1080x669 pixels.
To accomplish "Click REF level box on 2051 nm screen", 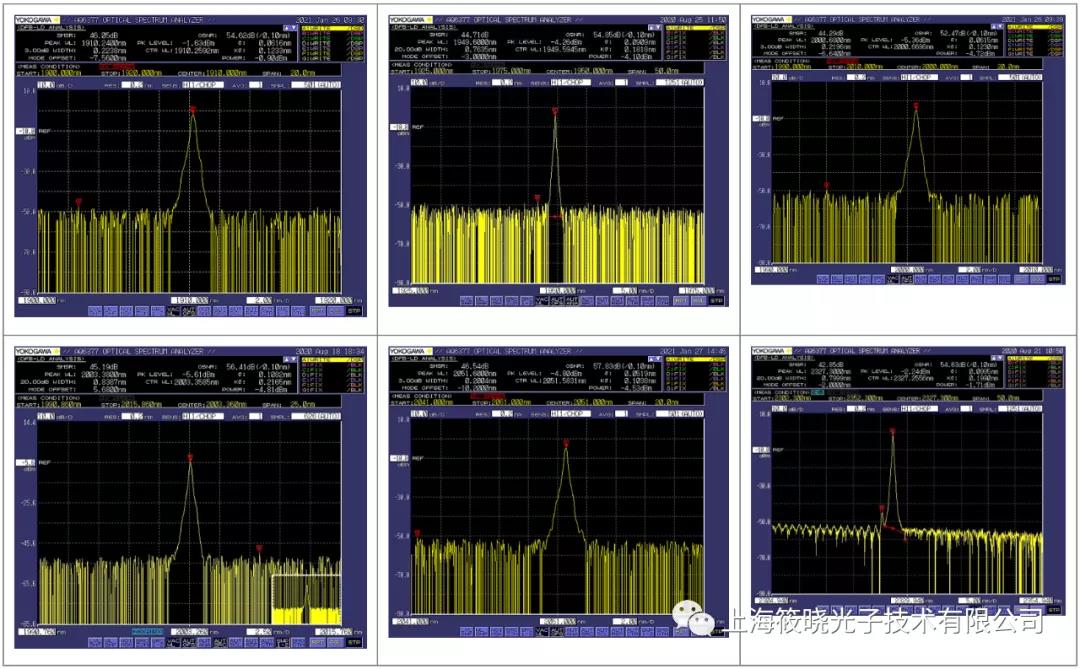I will (399, 458).
